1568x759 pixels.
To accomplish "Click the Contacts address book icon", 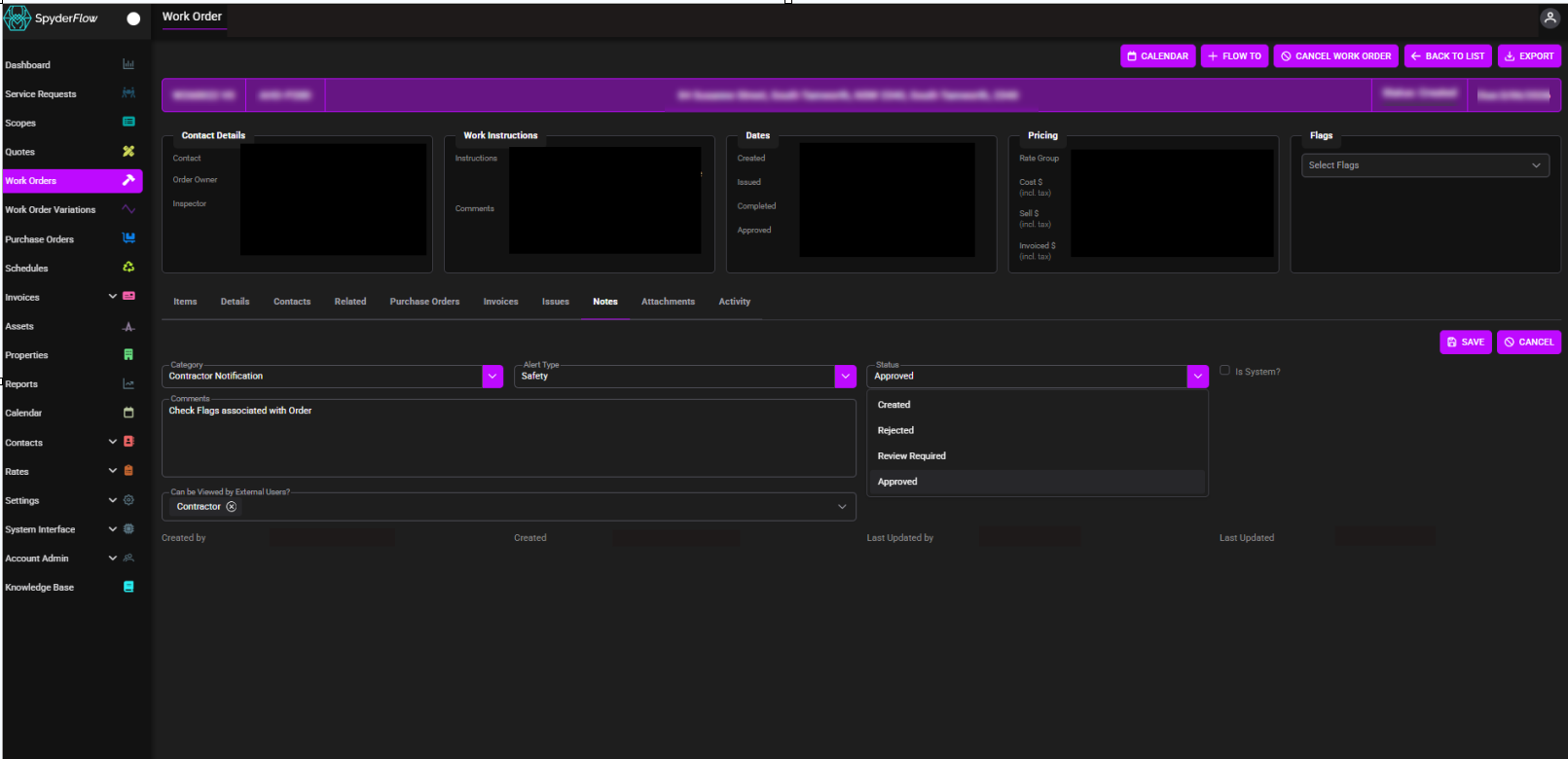I will 128,442.
